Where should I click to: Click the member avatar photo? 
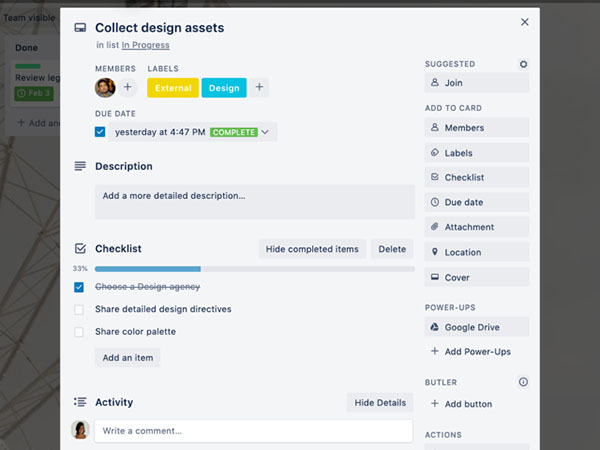105,88
